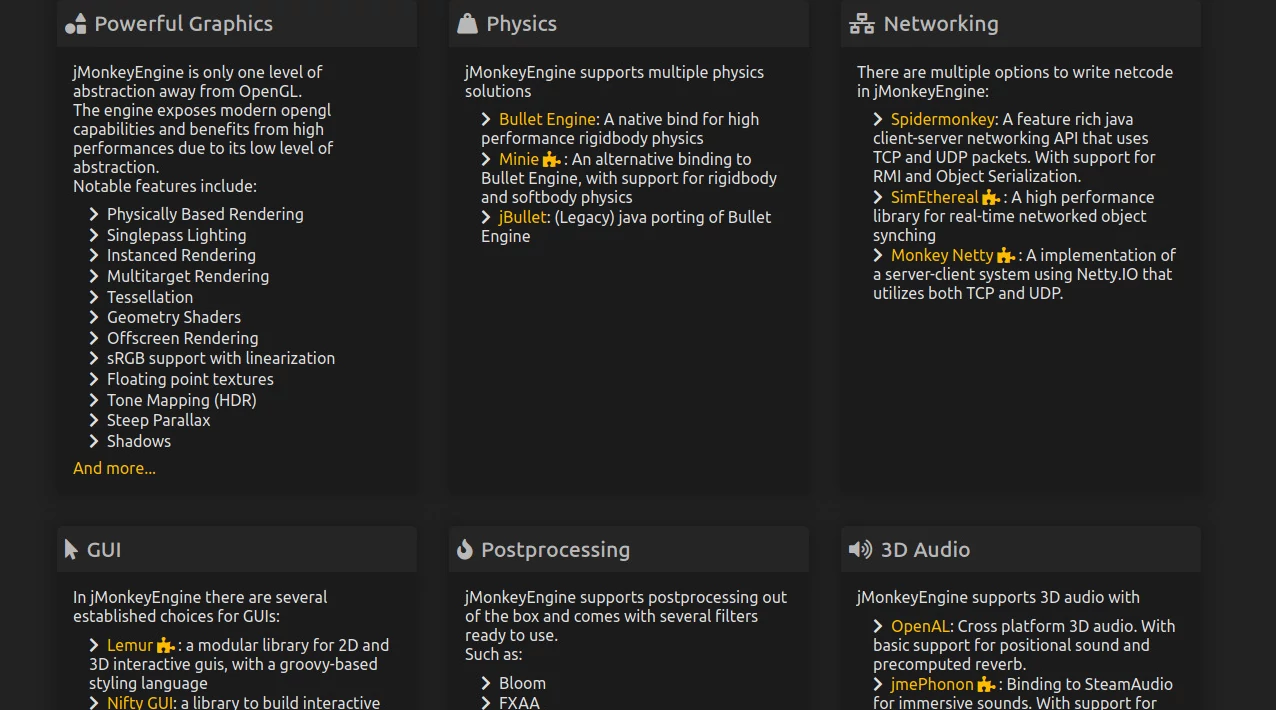Viewport: 1276px width, 710px height.
Task: Open the OpenAL audio link
Action: click(919, 626)
